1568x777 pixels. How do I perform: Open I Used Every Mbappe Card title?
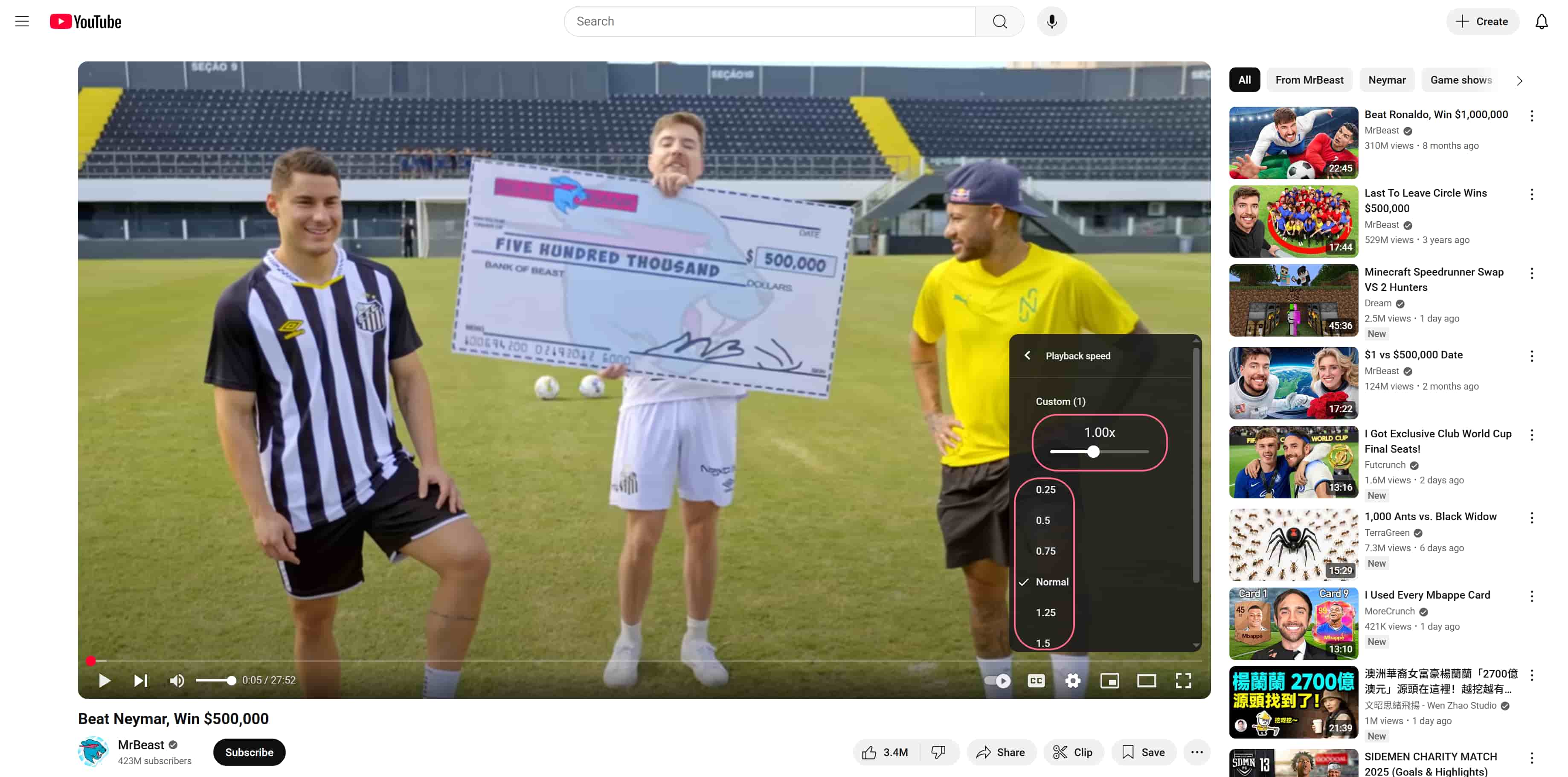click(1427, 595)
